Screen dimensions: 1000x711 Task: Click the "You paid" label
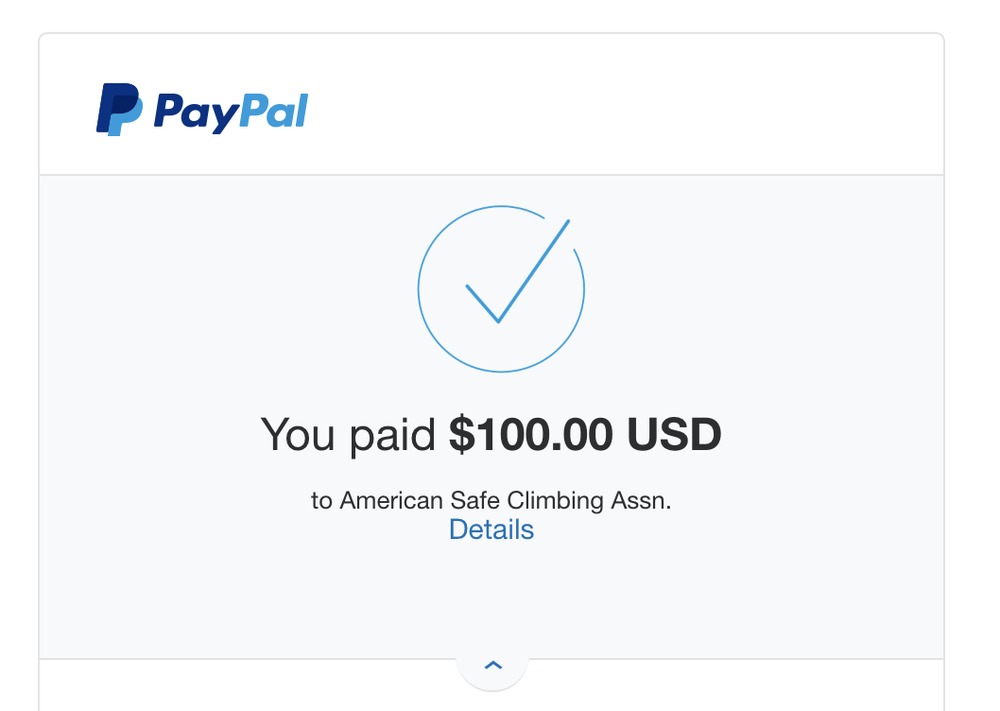pos(348,436)
